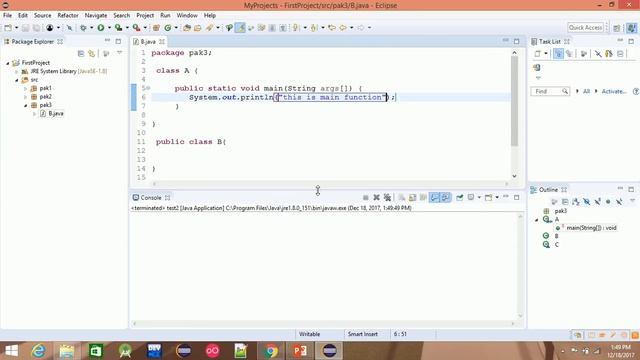Image resolution: width=640 pixels, height=360 pixels.
Task: Select the B.java editor tab
Action: tap(148, 42)
